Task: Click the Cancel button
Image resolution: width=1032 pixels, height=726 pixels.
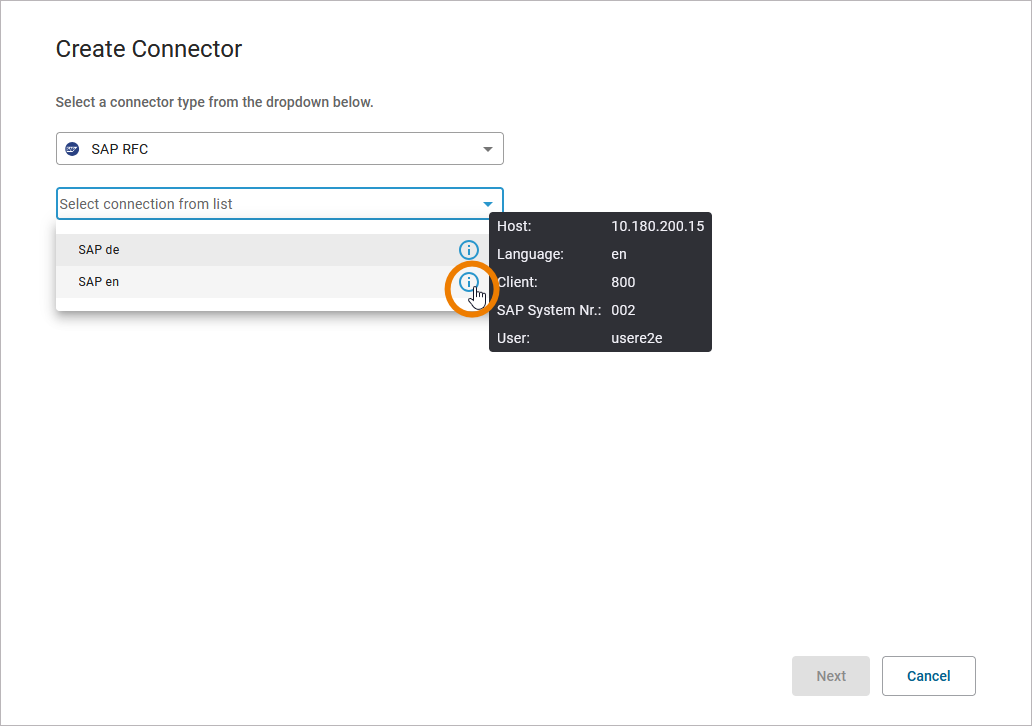Action: (x=928, y=676)
